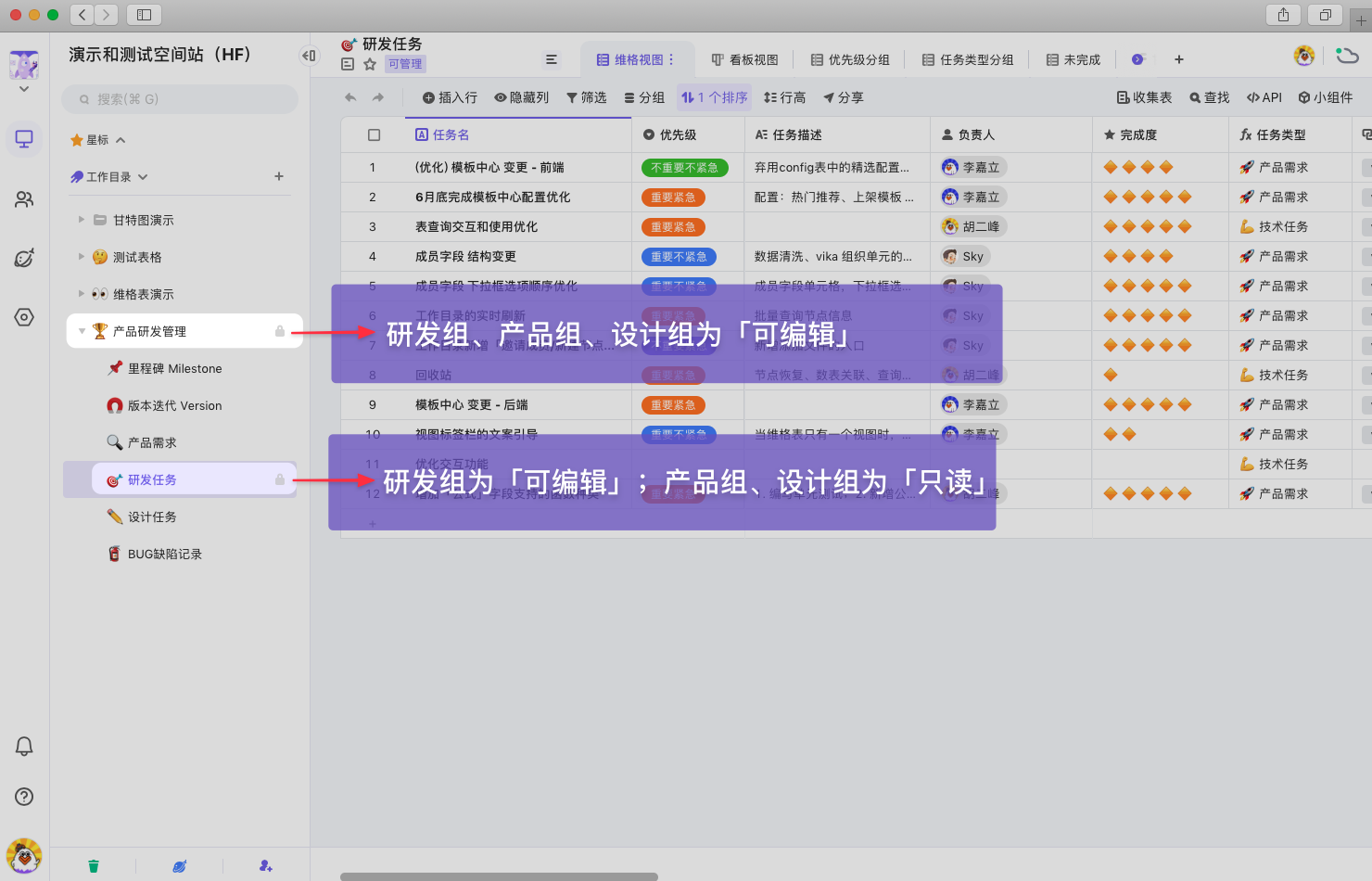The image size is (1372, 881).
Task: Click the browser back arrow in title bar
Action: tap(82, 15)
